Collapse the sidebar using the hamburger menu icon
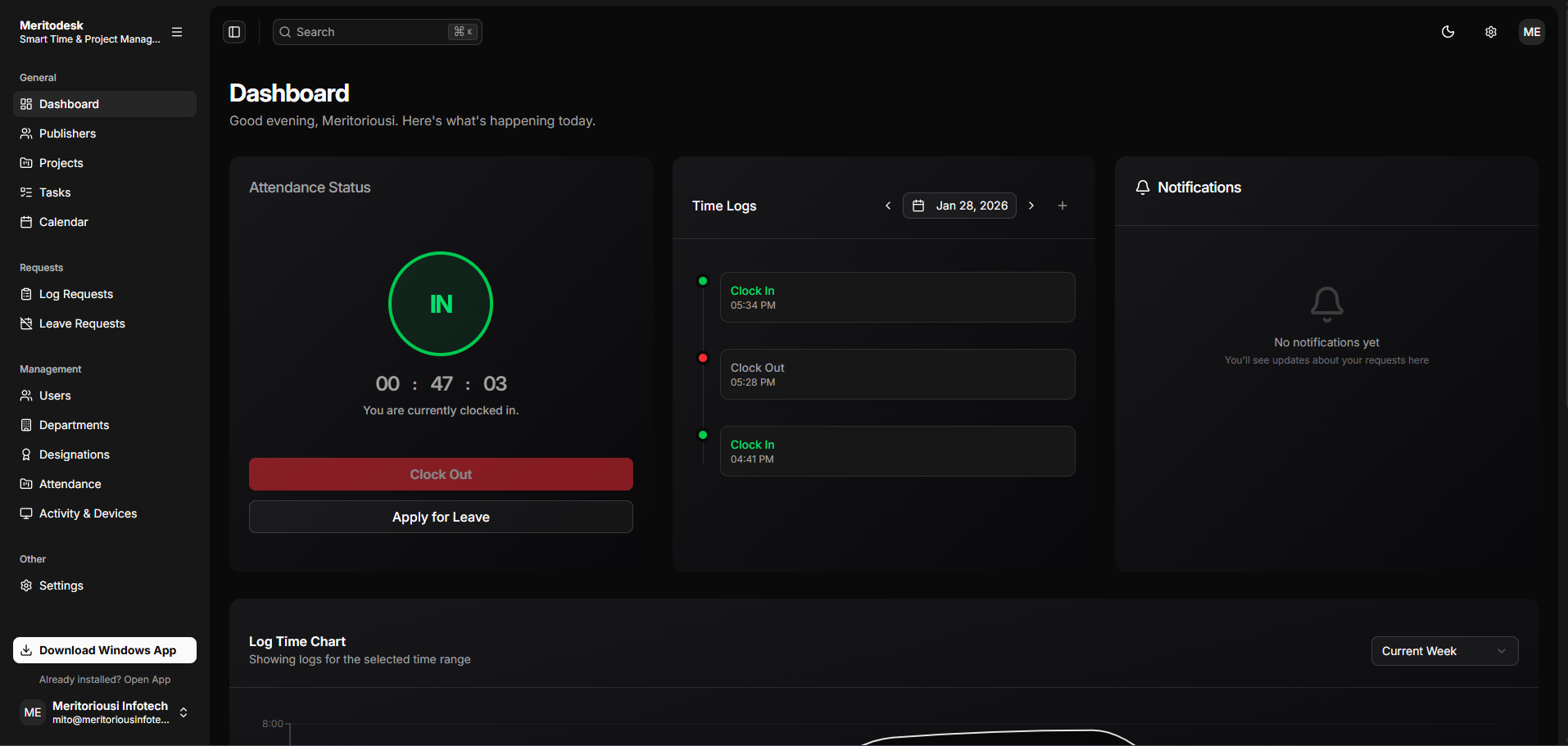This screenshot has height=746, width=1568. click(x=177, y=32)
